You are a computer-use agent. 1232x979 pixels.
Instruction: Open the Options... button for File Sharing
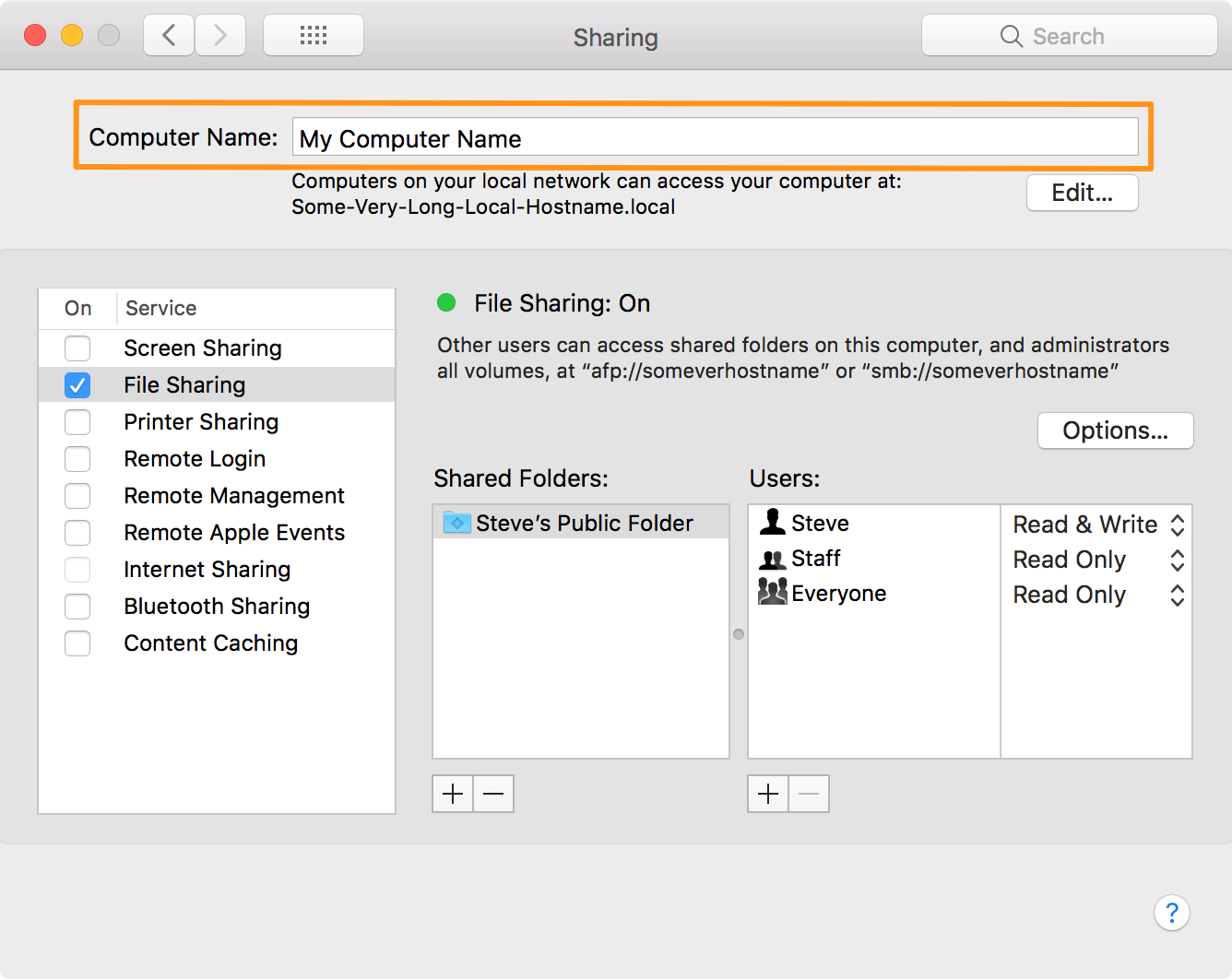click(1116, 431)
